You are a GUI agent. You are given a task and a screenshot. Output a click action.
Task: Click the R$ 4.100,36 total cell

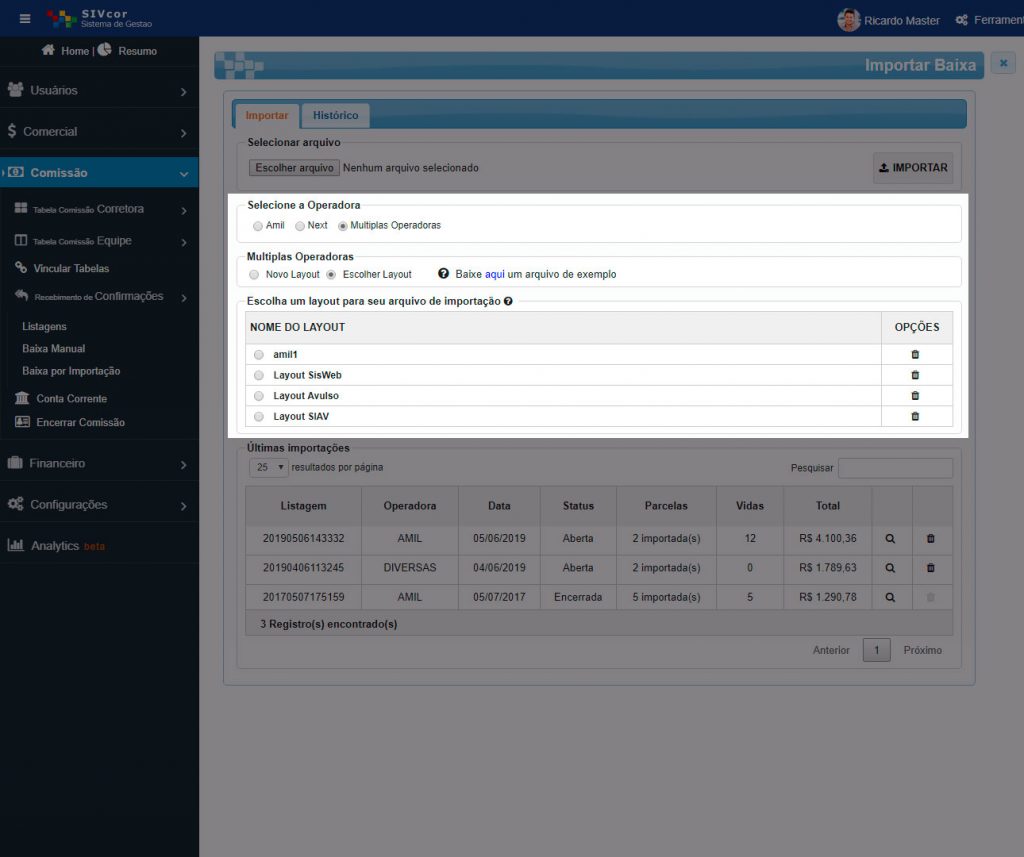[x=827, y=539]
